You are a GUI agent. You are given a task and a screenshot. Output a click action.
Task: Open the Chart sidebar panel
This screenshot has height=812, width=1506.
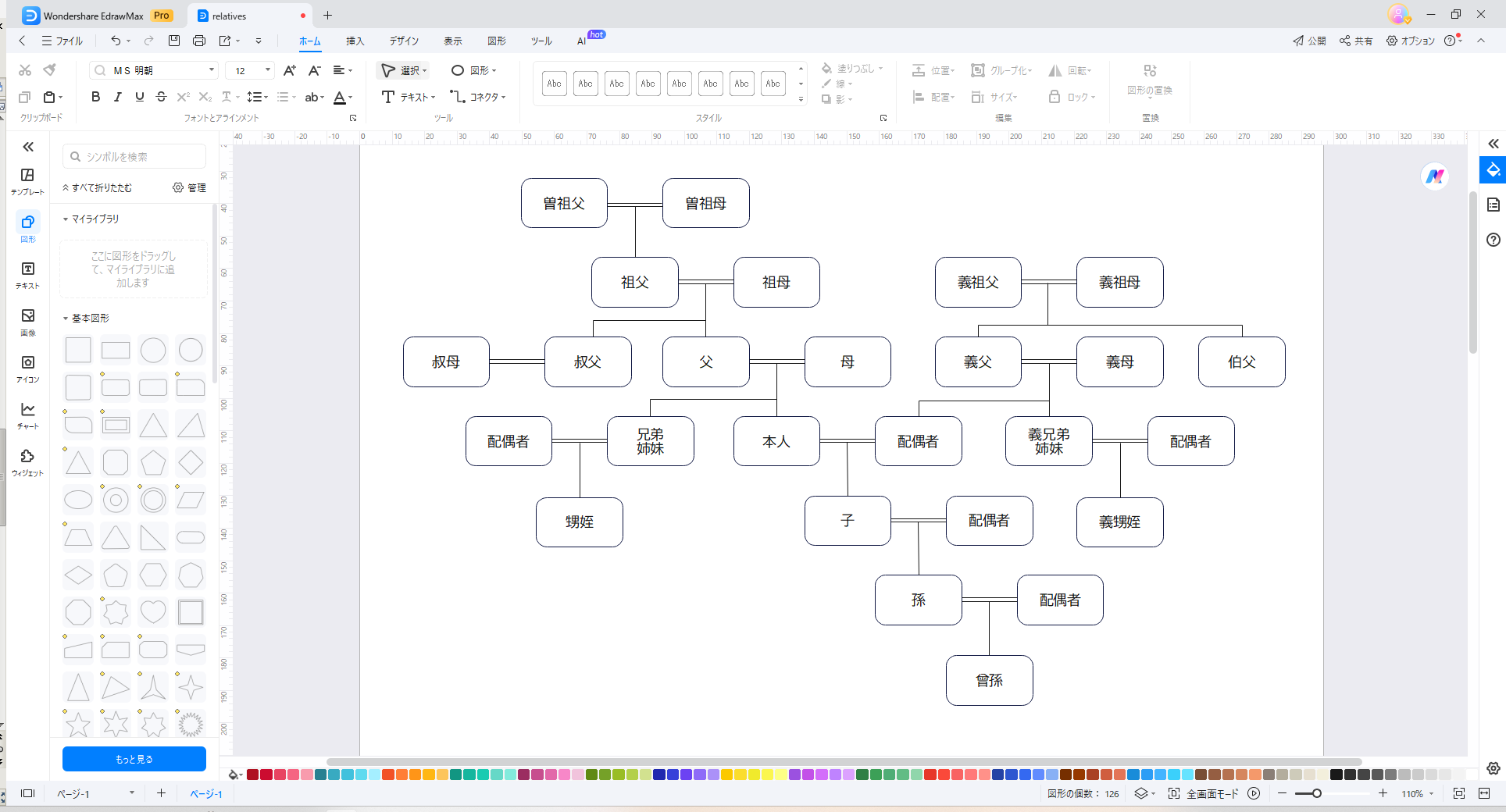pos(27,415)
